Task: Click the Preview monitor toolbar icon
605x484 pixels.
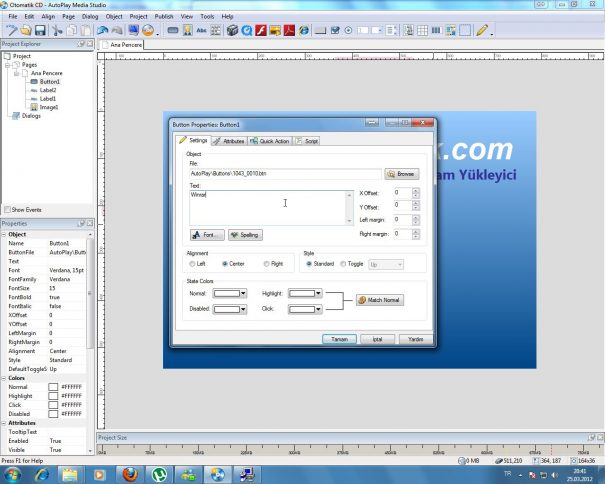Action: tap(134, 30)
